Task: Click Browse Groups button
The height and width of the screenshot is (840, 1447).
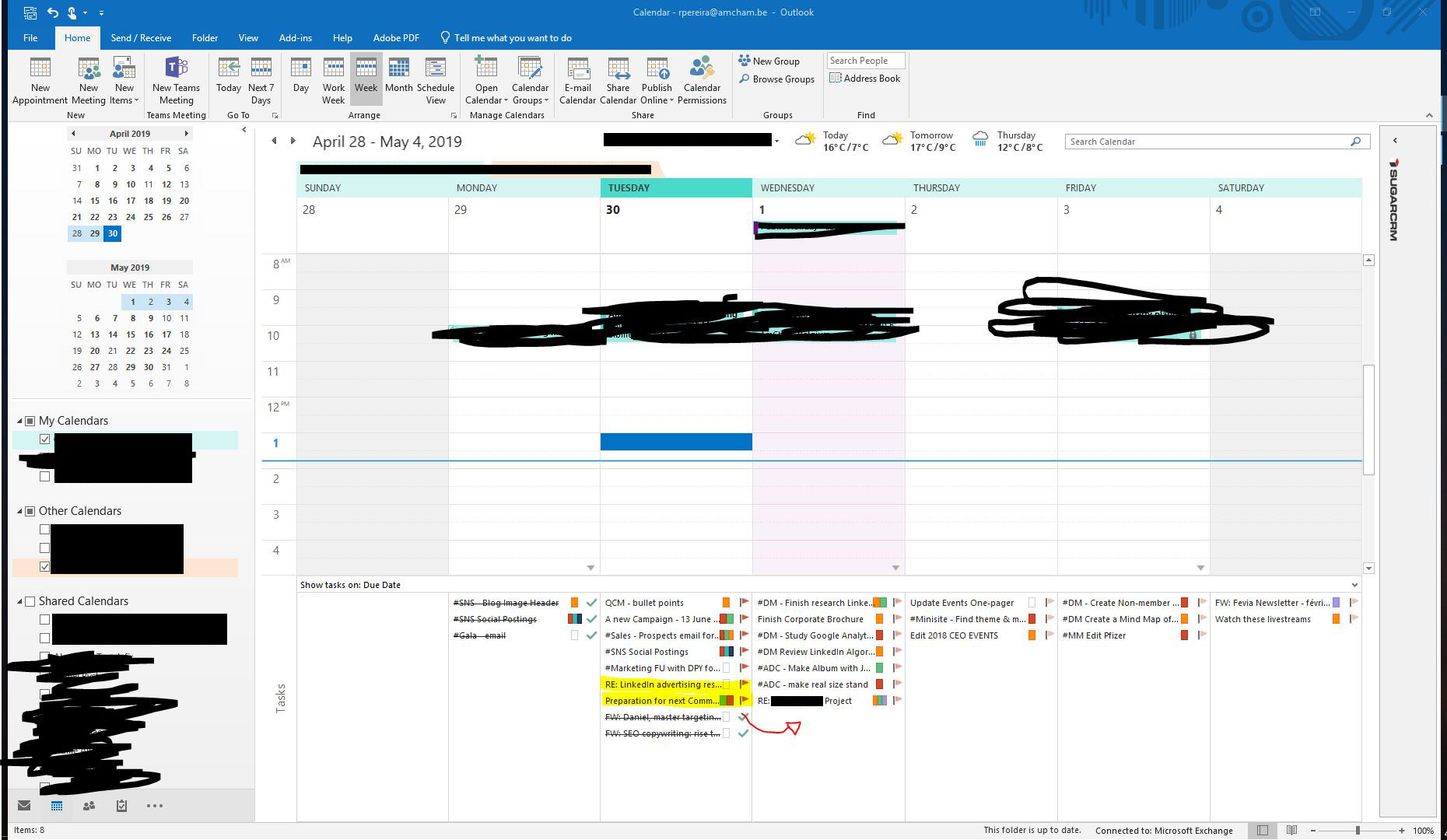Action: (776, 79)
